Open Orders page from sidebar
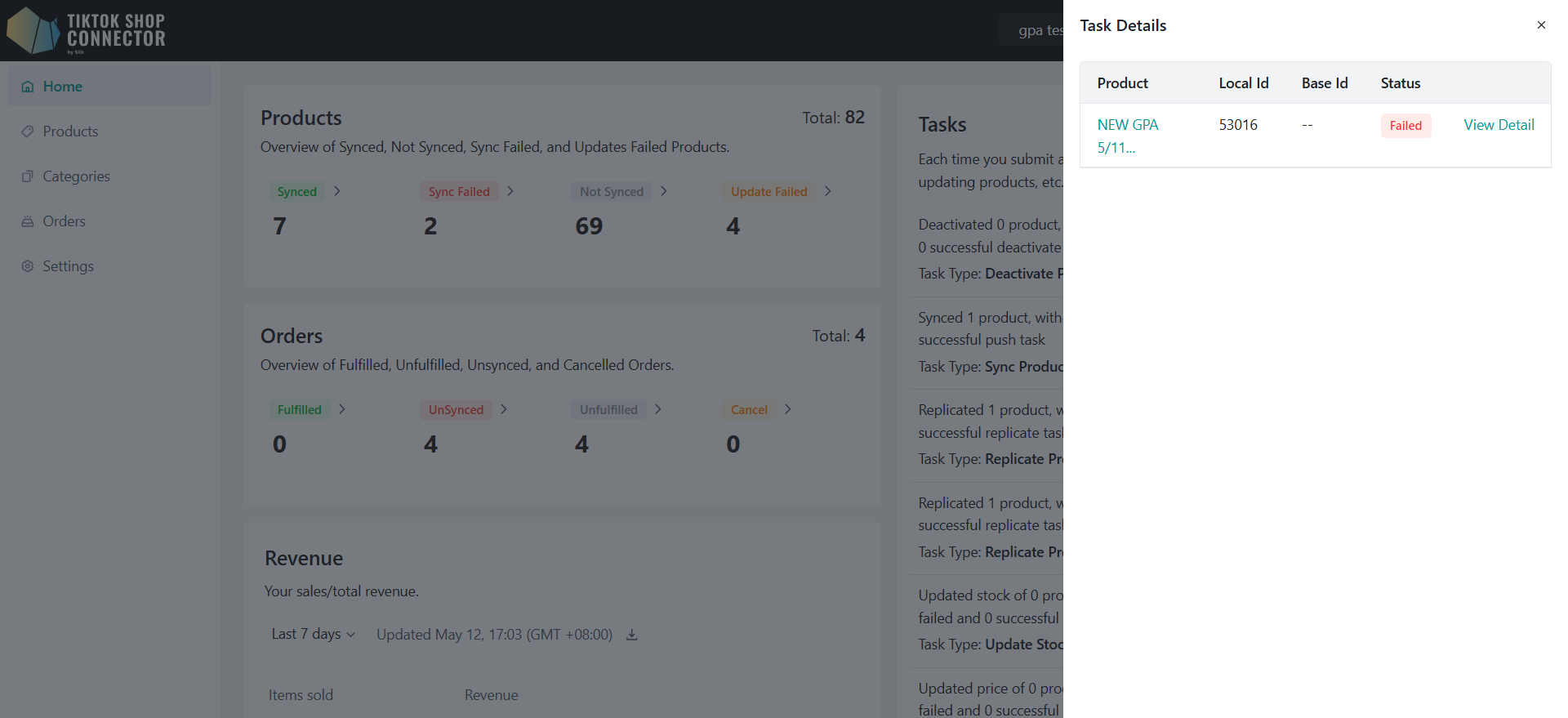 [x=109, y=221]
